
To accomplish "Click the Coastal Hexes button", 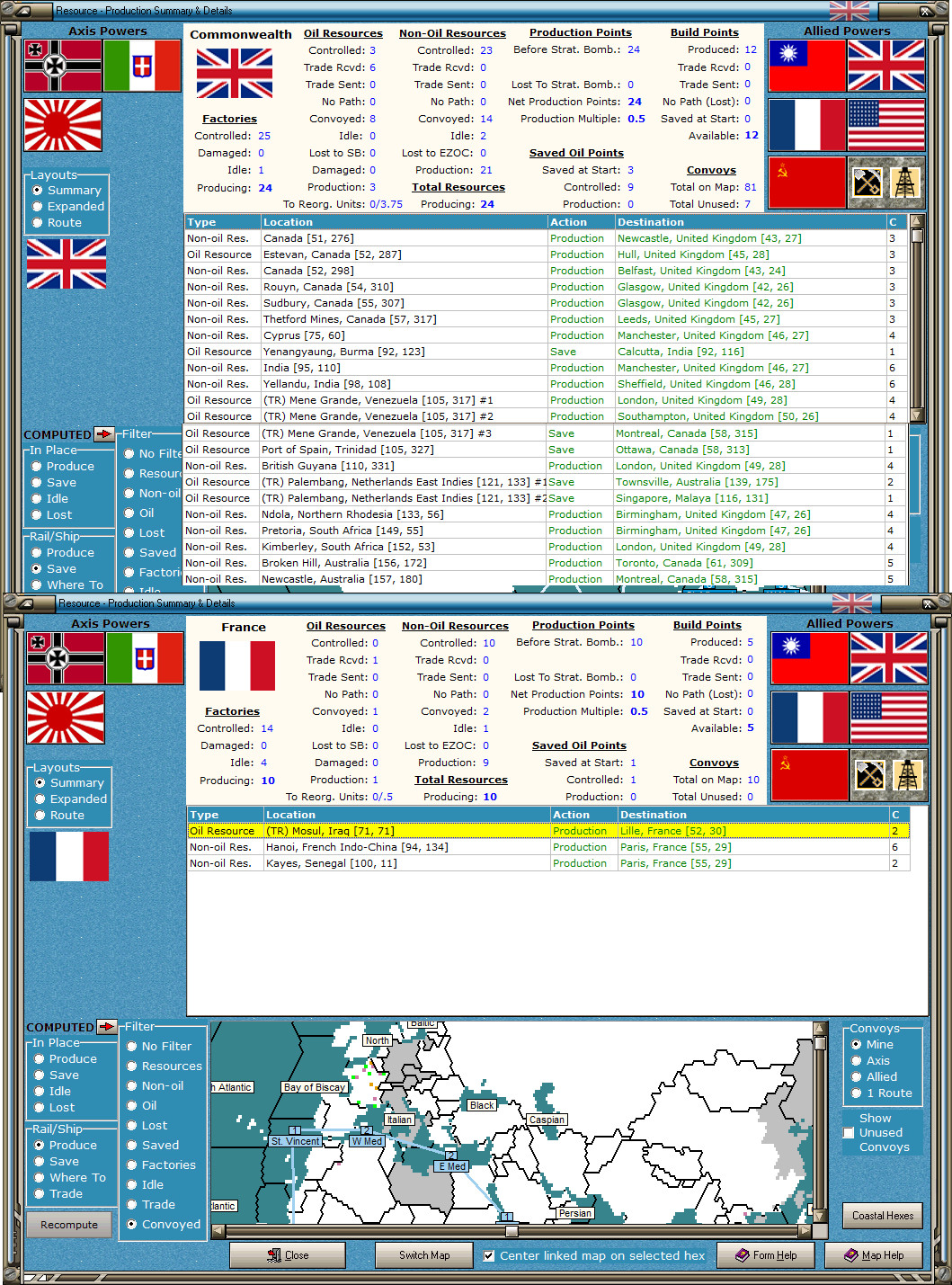I will click(x=883, y=1216).
